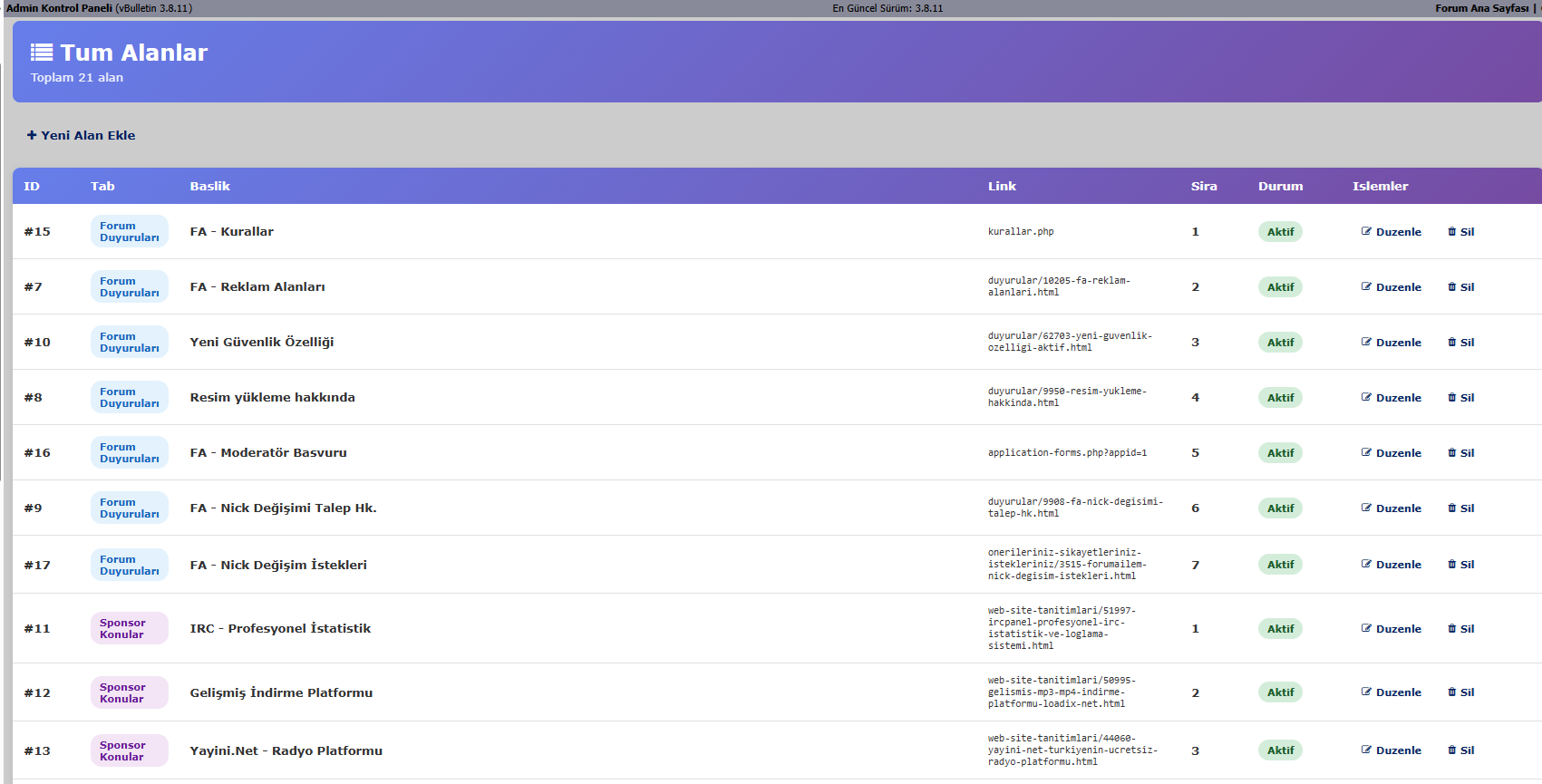Click edit pencil icon for Nick Değişim İstekleri
This screenshot has height=784, width=1542.
tap(1366, 564)
